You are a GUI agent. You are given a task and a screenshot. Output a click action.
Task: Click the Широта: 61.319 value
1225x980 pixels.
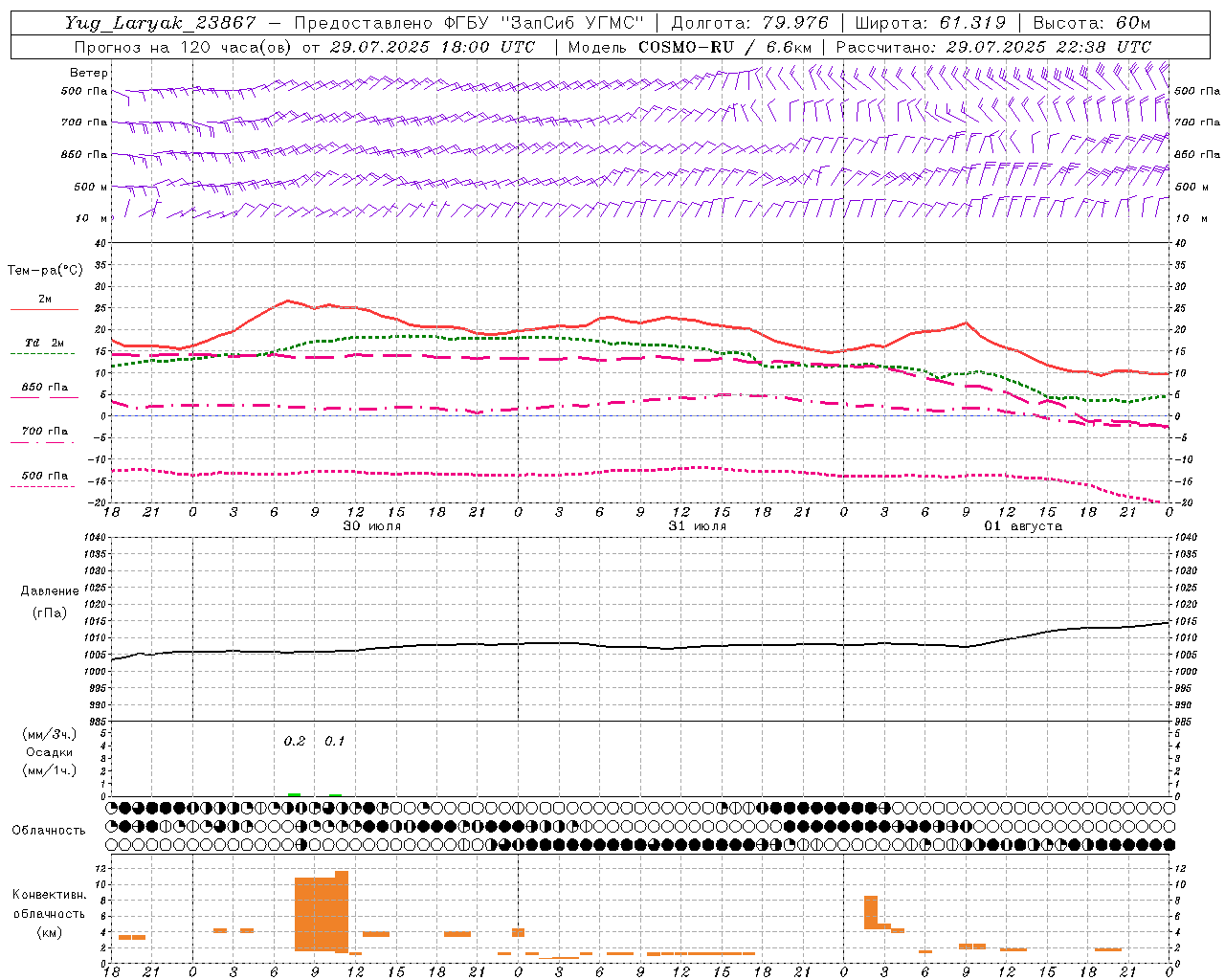tap(929, 23)
